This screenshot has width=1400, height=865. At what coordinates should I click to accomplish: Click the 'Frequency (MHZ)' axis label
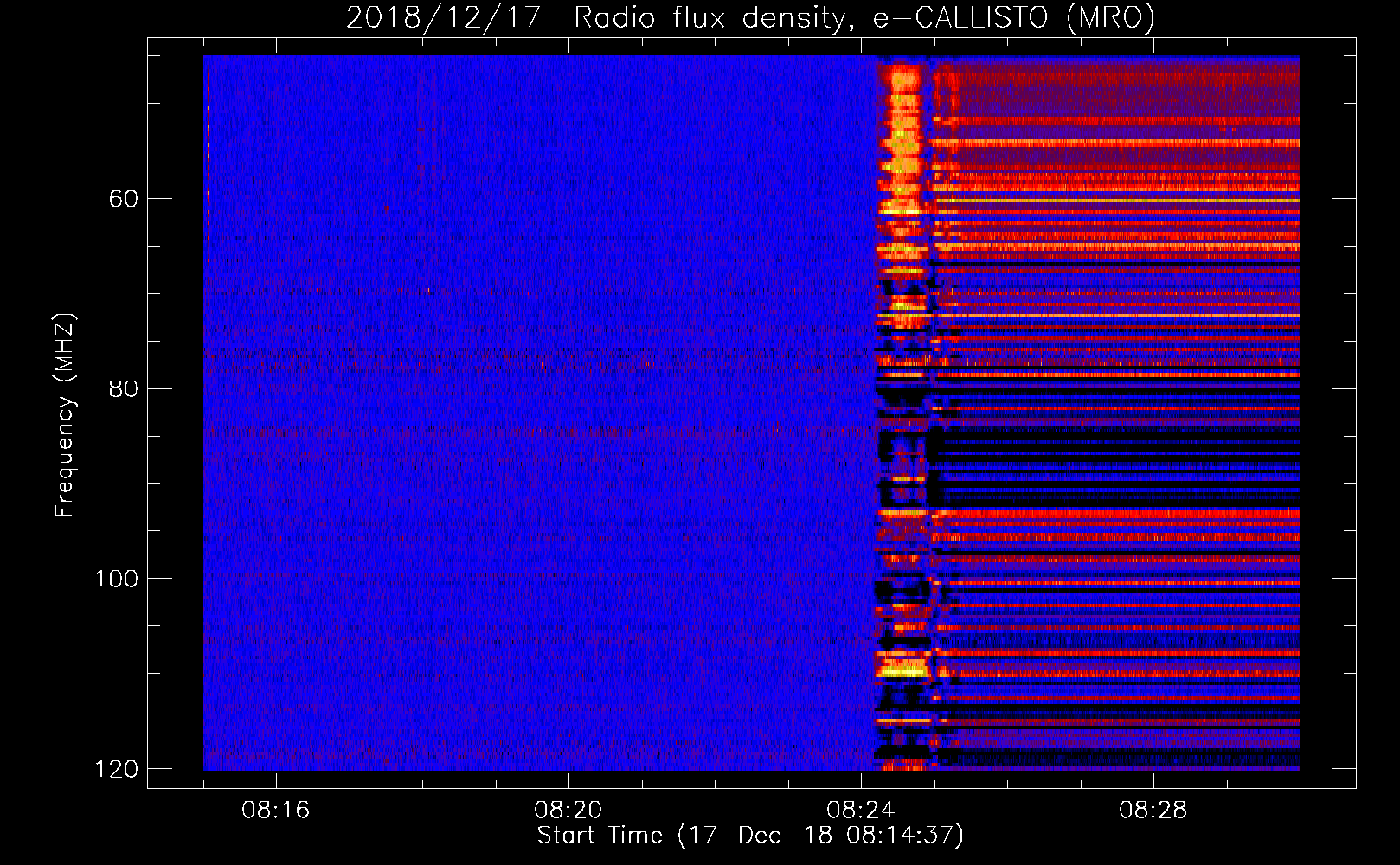coord(65,415)
